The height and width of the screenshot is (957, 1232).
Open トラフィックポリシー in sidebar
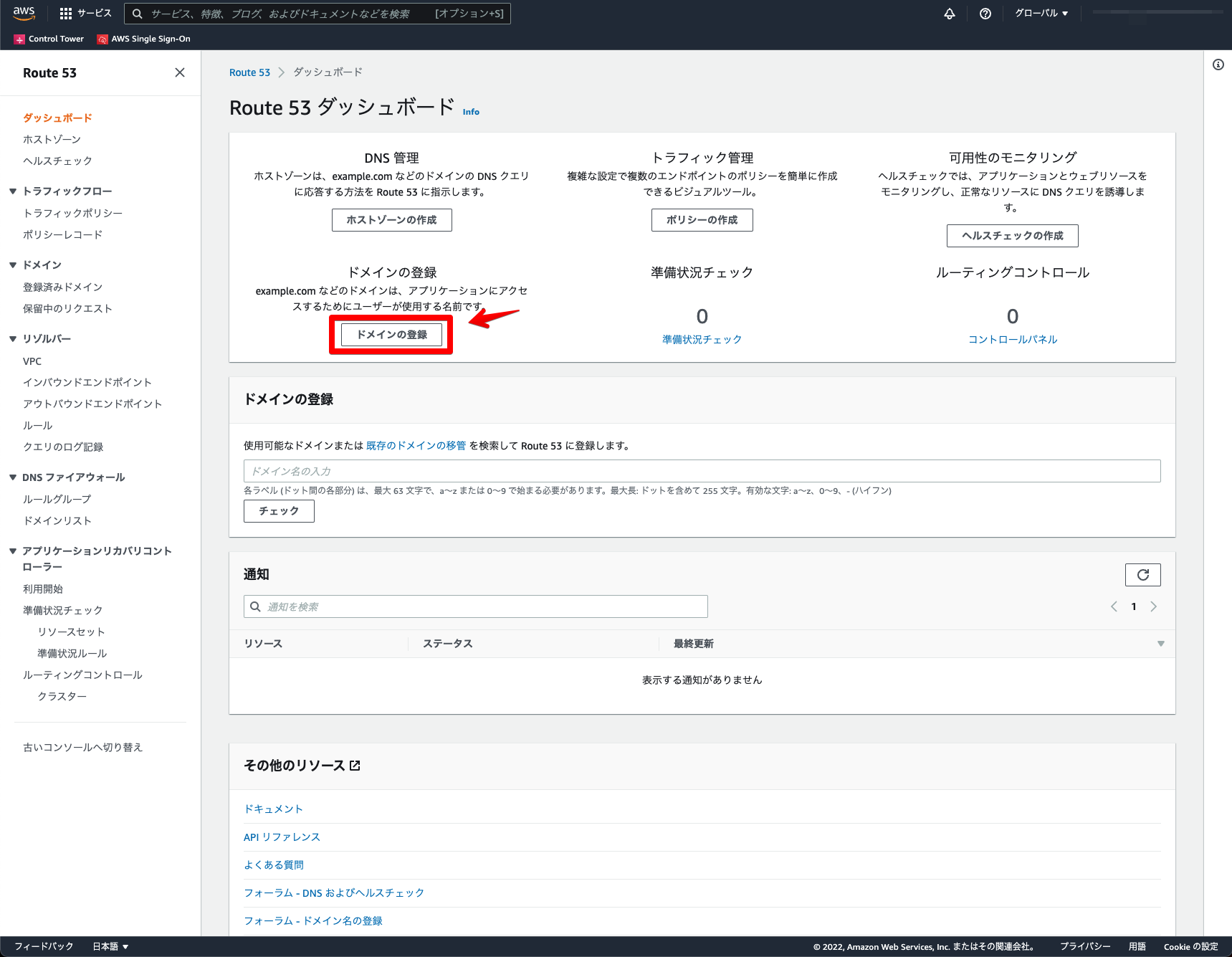point(72,213)
